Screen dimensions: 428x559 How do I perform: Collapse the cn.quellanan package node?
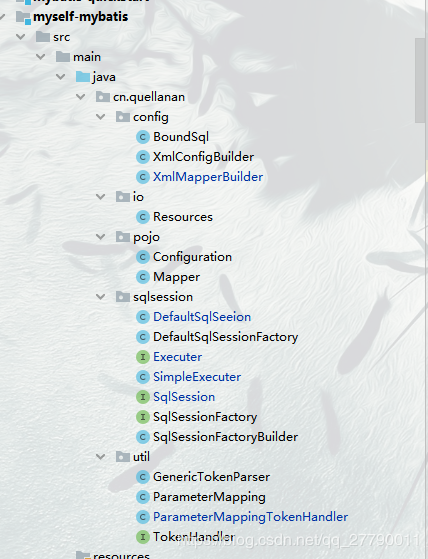point(81,97)
